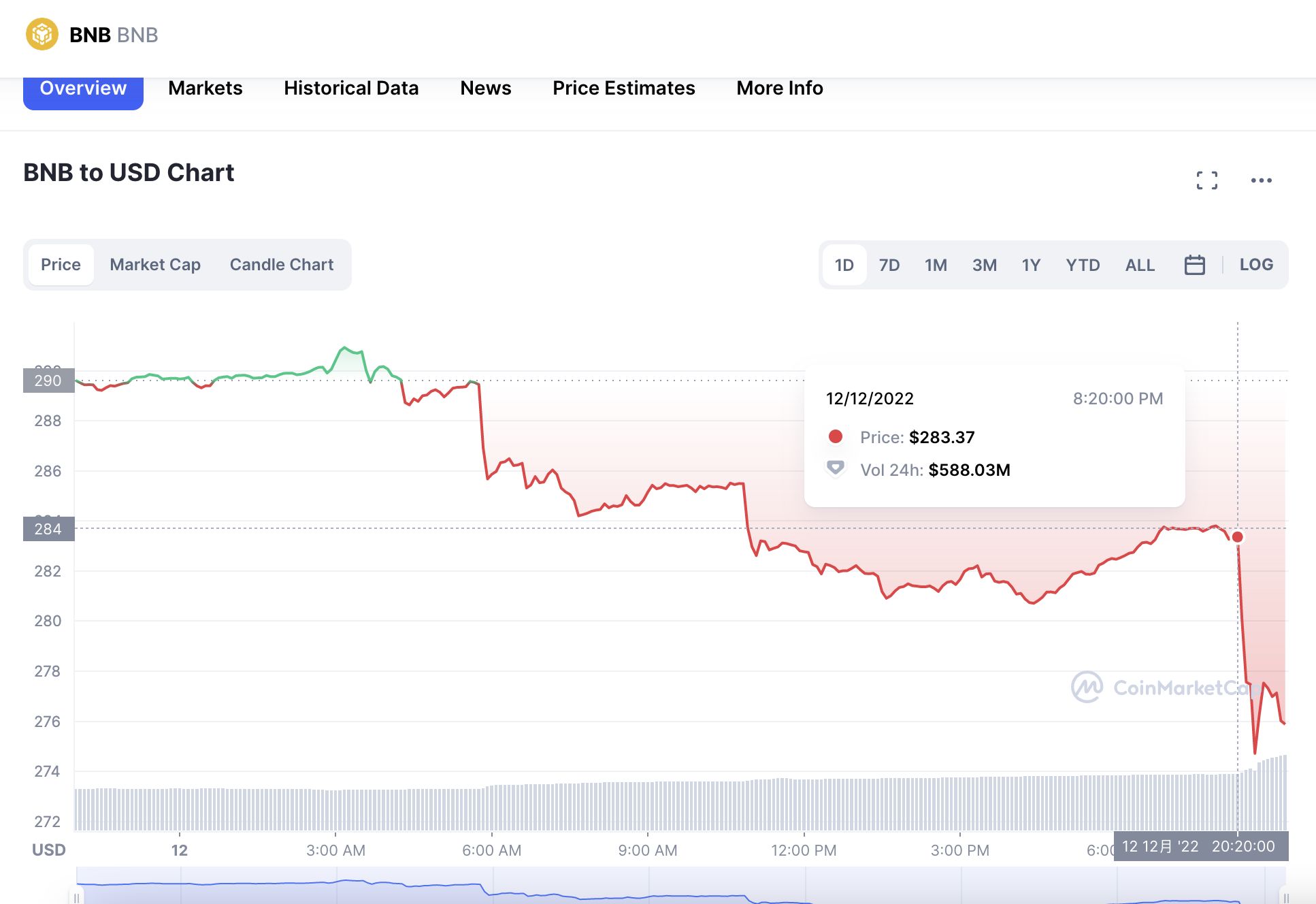
Task: Open the Markets tab
Action: (205, 88)
